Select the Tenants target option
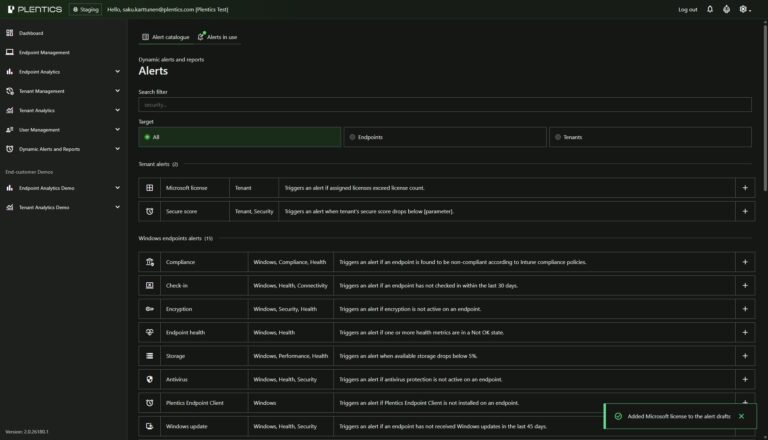Viewport: 768px width, 440px height. tap(650, 137)
